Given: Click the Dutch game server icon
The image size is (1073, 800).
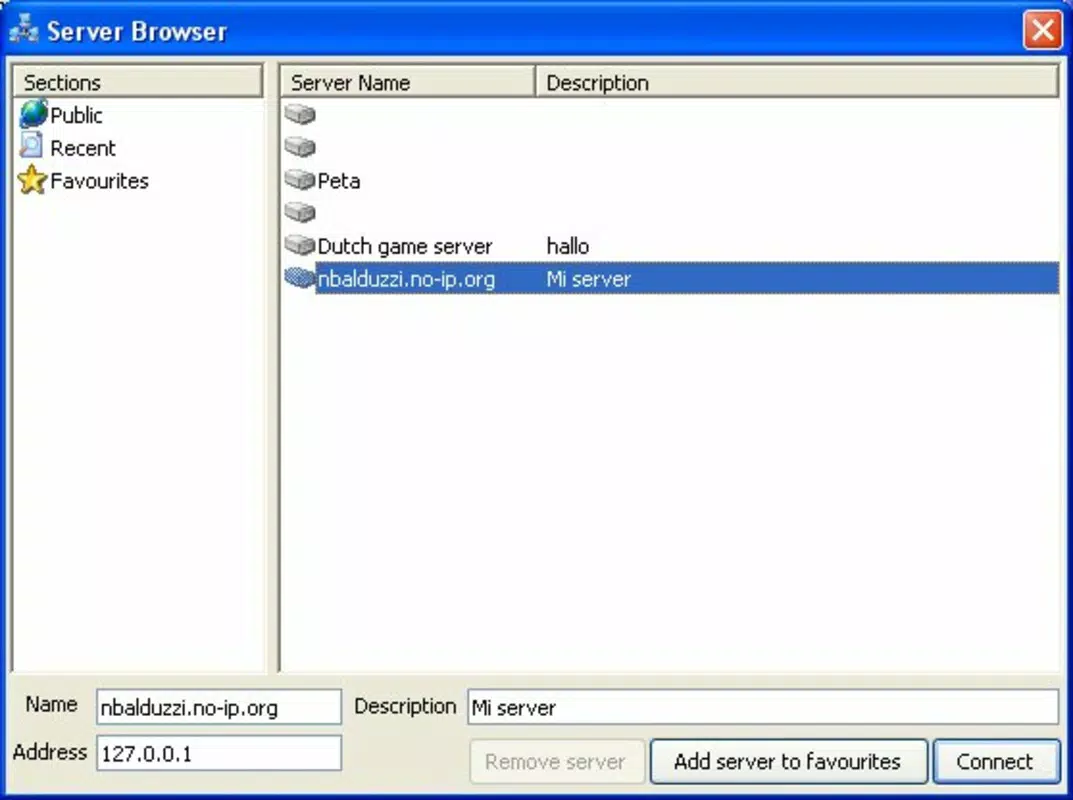Looking at the screenshot, I should tap(300, 245).
